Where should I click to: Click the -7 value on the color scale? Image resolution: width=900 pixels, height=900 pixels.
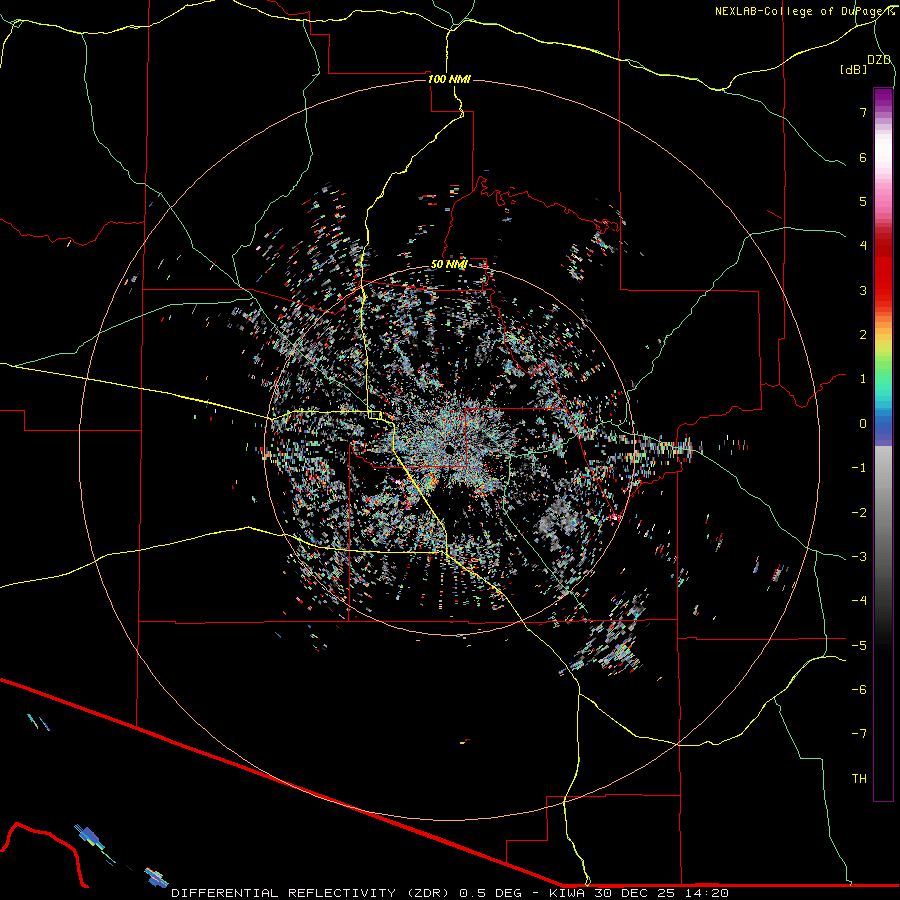(859, 734)
